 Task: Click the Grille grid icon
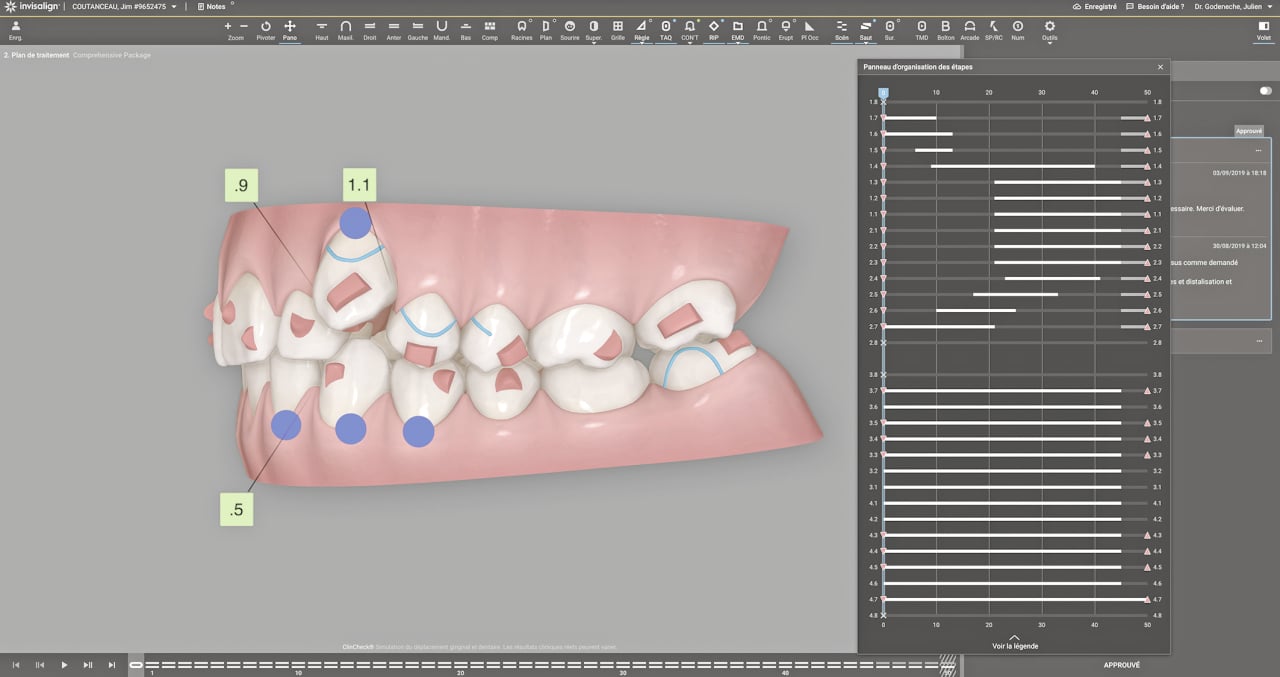pos(618,29)
